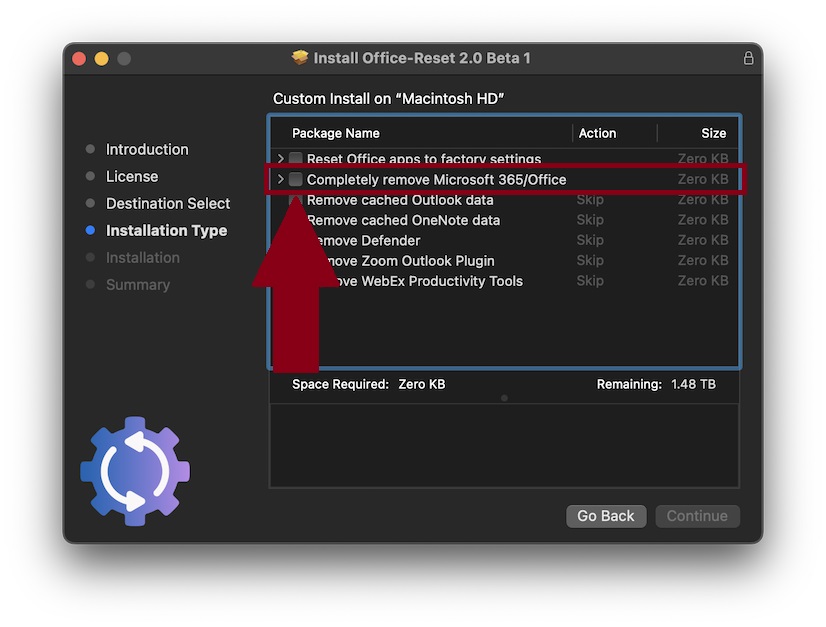Screen dimensions: 826x627
Task: Grab the splitter dot below Space Required
Action: tap(504, 398)
